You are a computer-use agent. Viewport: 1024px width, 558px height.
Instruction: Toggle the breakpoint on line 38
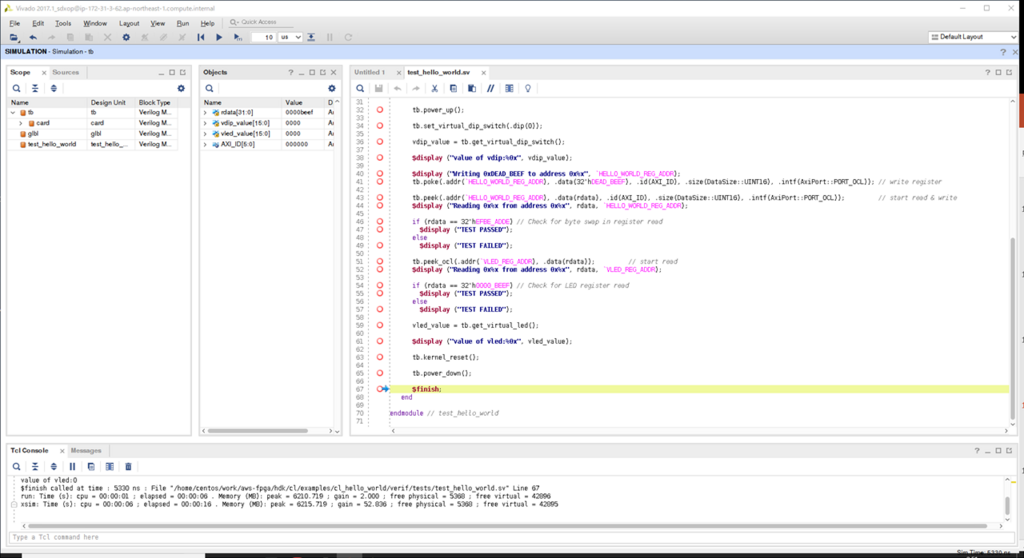coord(379,157)
